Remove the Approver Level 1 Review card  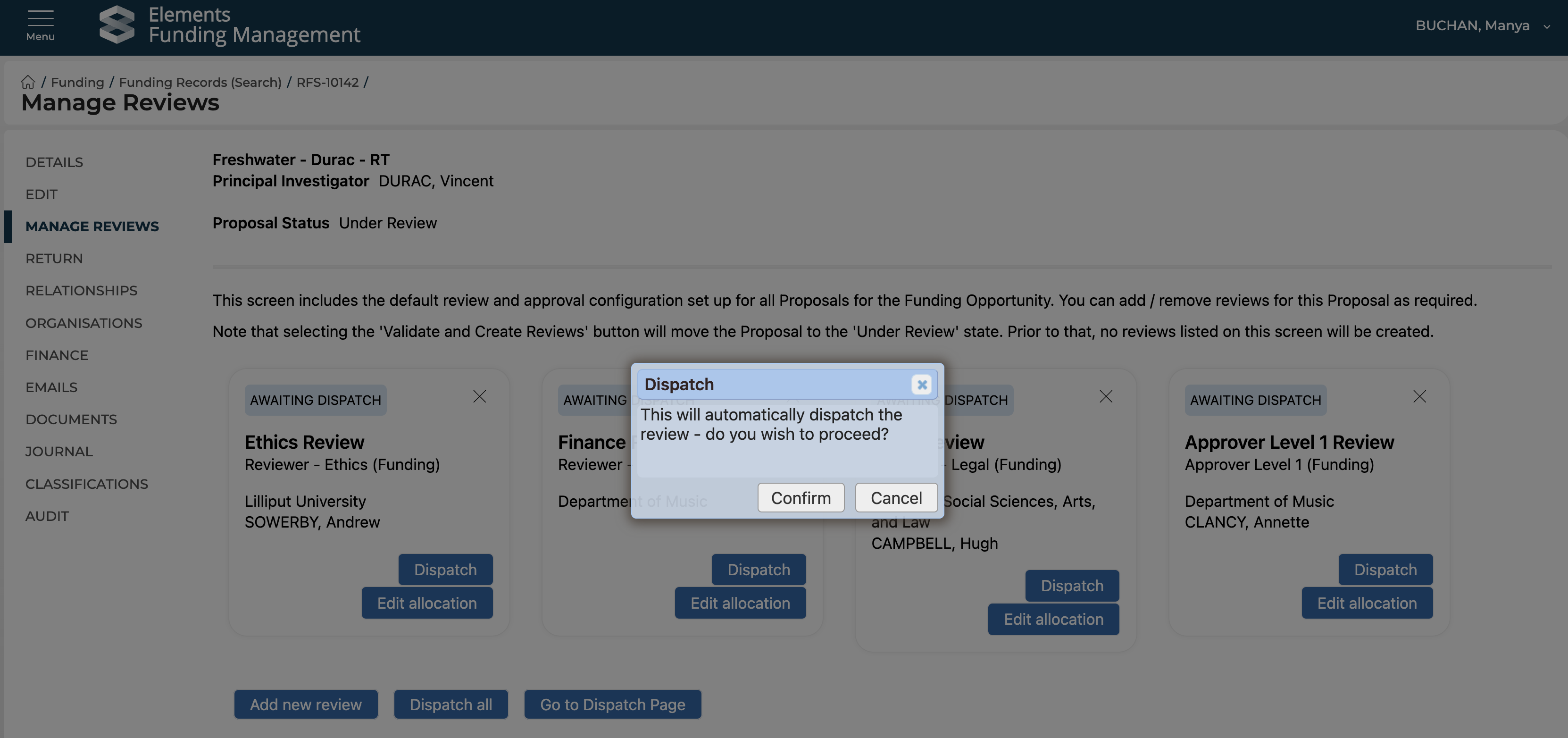[x=1419, y=397]
